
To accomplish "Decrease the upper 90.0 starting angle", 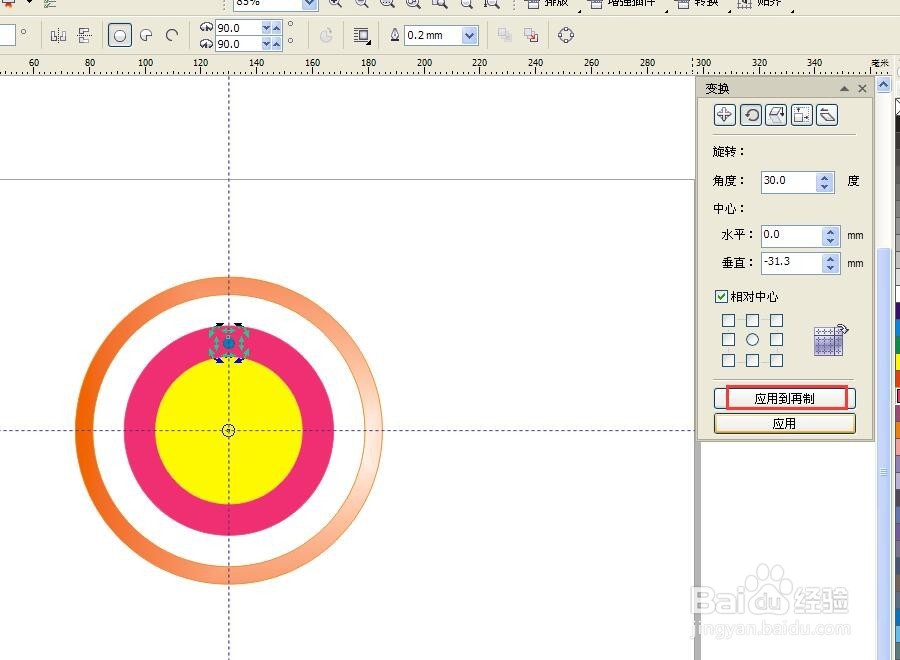I will click(x=266, y=28).
